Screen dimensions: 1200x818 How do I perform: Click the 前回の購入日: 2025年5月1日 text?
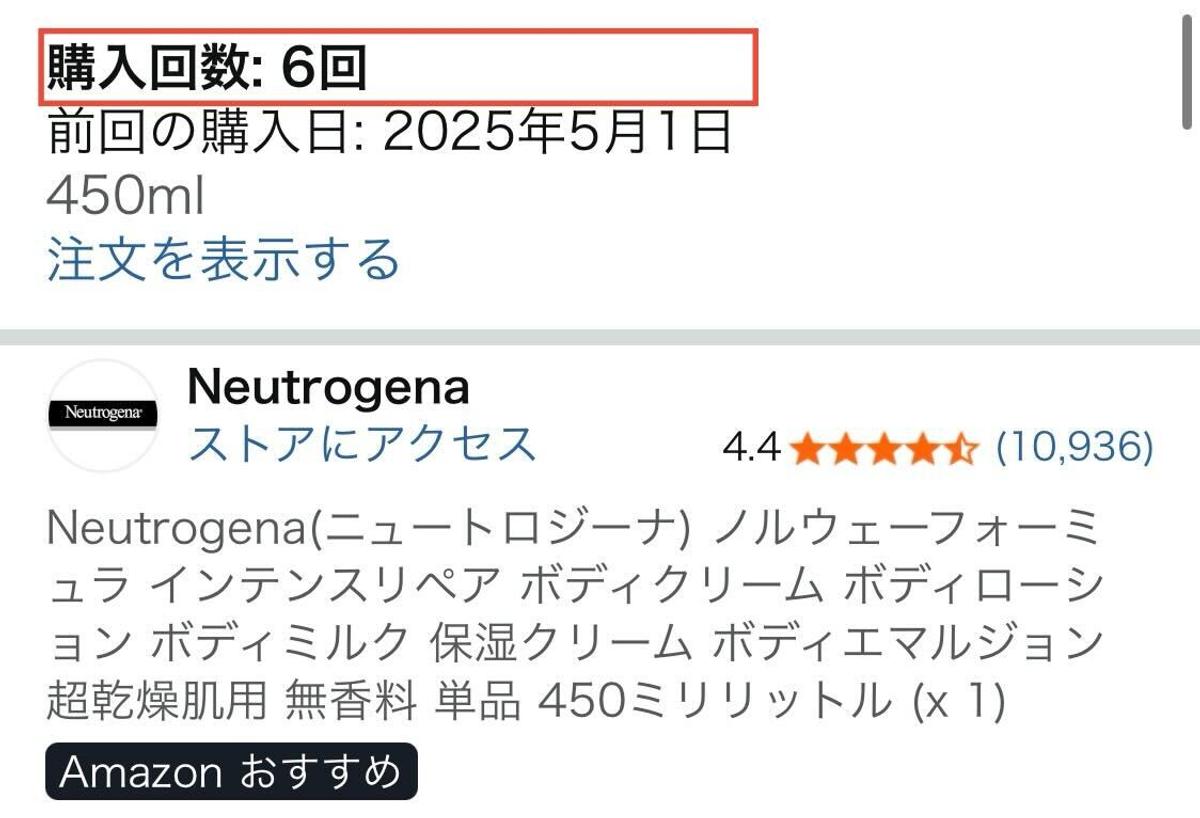[390, 134]
